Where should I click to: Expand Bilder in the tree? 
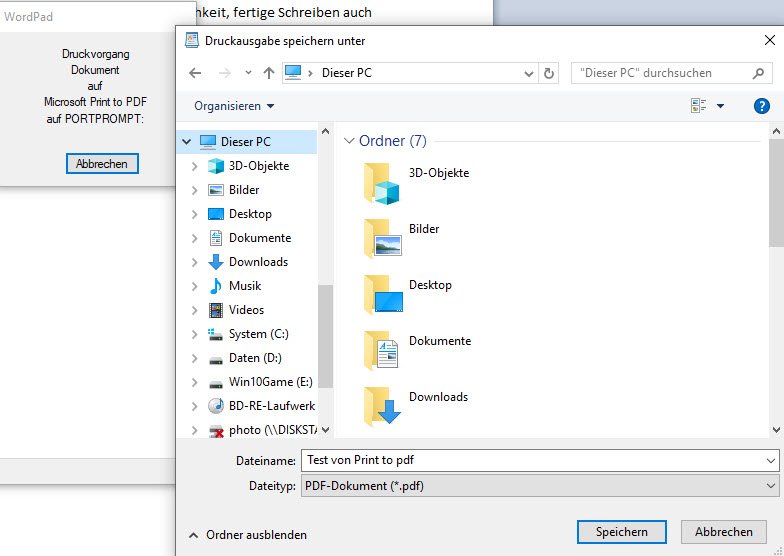[x=194, y=190]
